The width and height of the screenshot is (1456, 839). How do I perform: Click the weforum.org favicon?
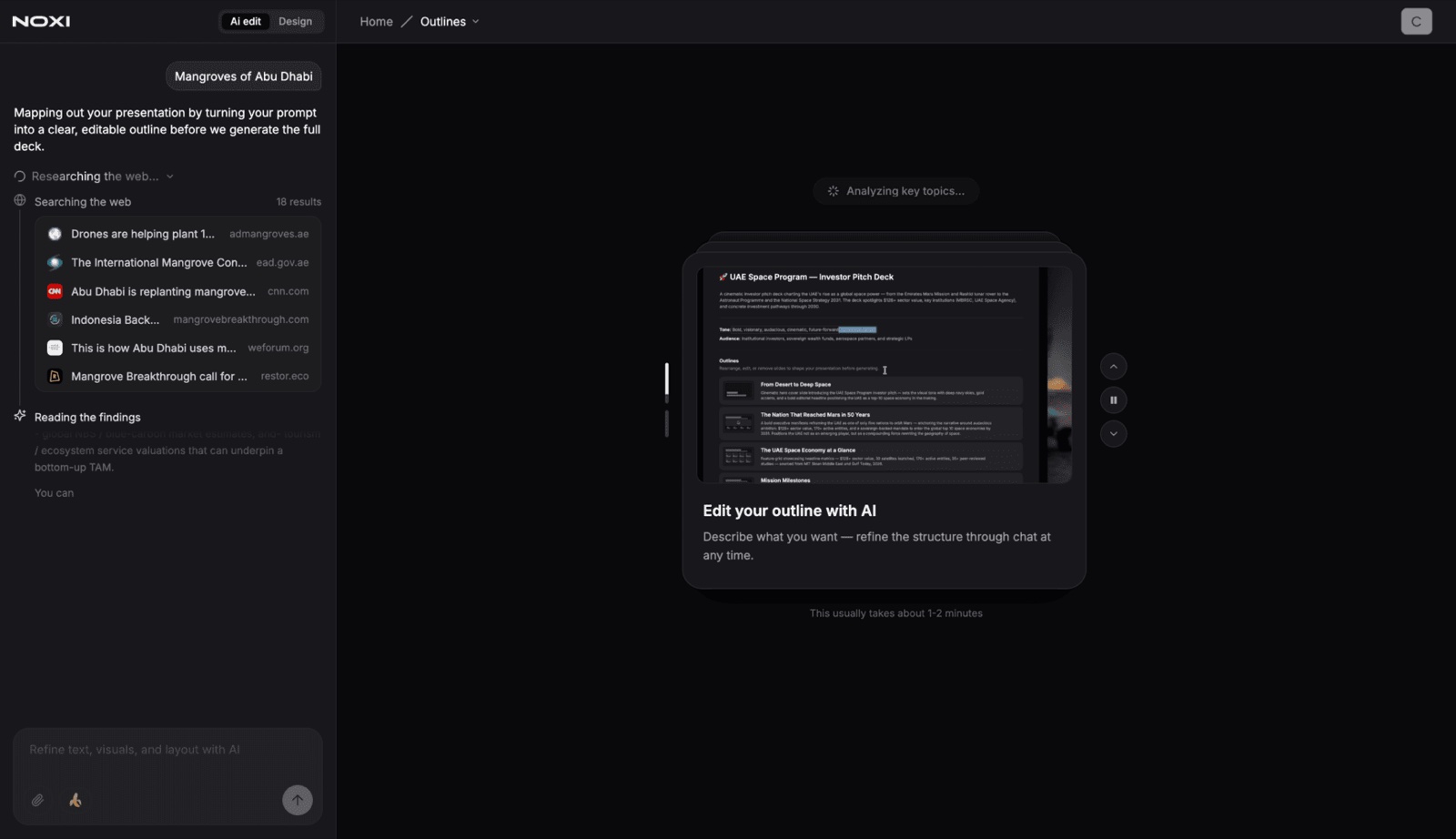[55, 348]
